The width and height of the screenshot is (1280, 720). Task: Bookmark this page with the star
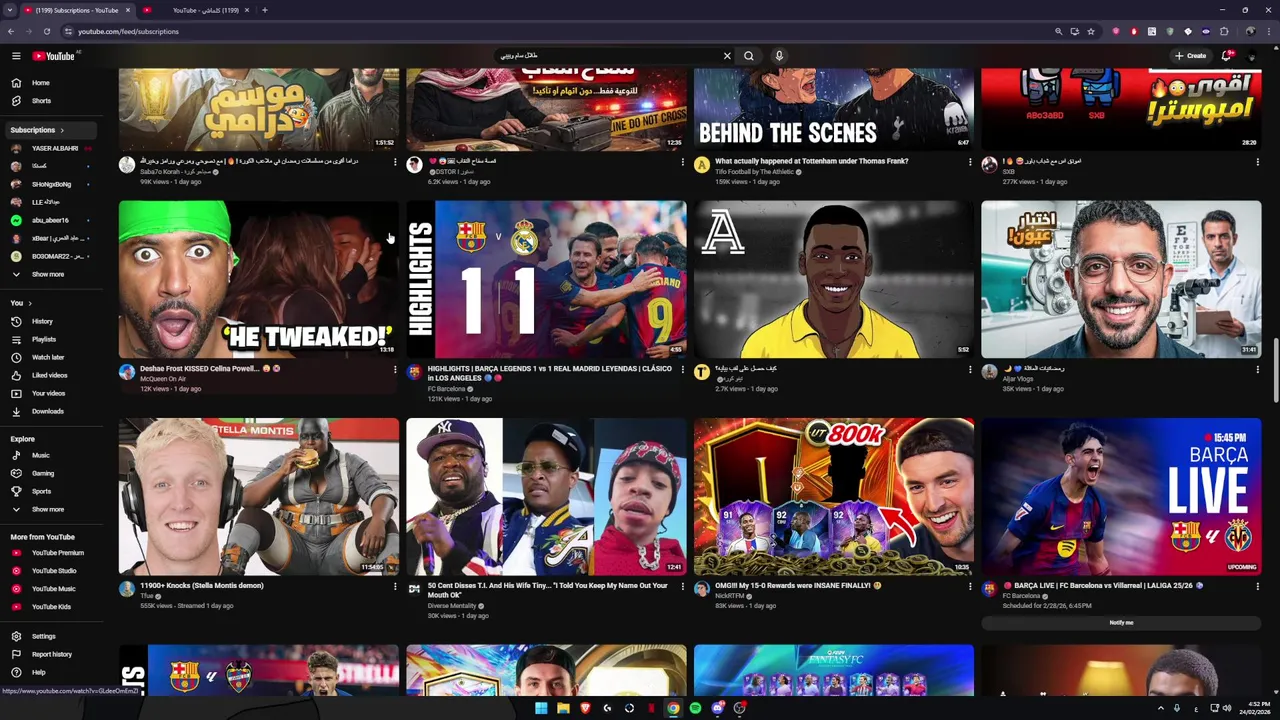pyautogui.click(x=1091, y=31)
